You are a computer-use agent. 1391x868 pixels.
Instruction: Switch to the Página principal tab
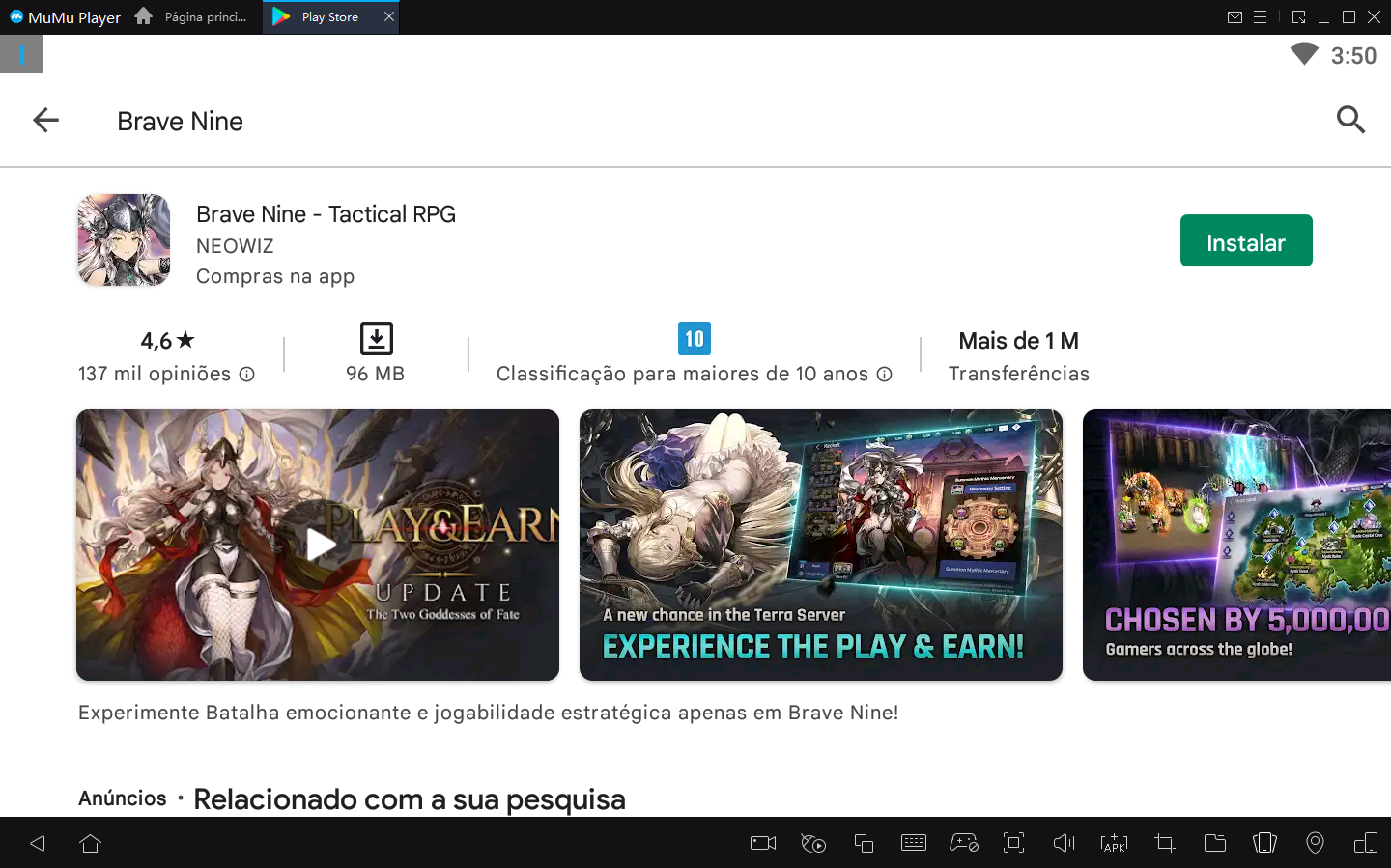pyautogui.click(x=191, y=16)
